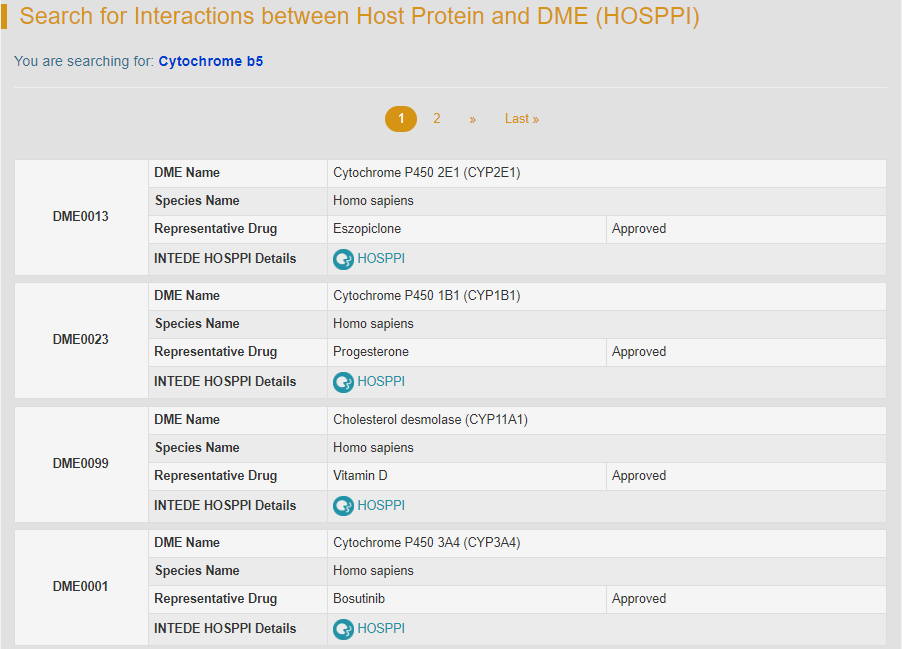The width and height of the screenshot is (902, 649).
Task: Select the current page 1 button
Action: (401, 119)
